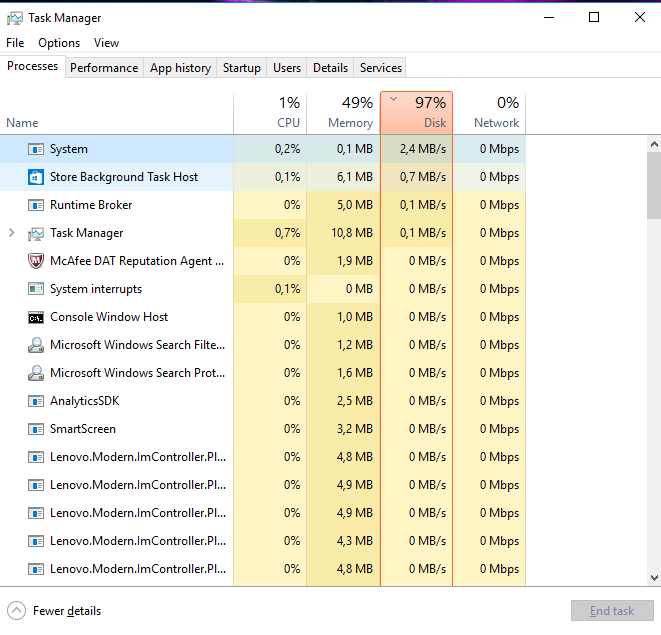This screenshot has width=661, height=635.
Task: Click the Store Background Task Host icon
Action: (36, 177)
